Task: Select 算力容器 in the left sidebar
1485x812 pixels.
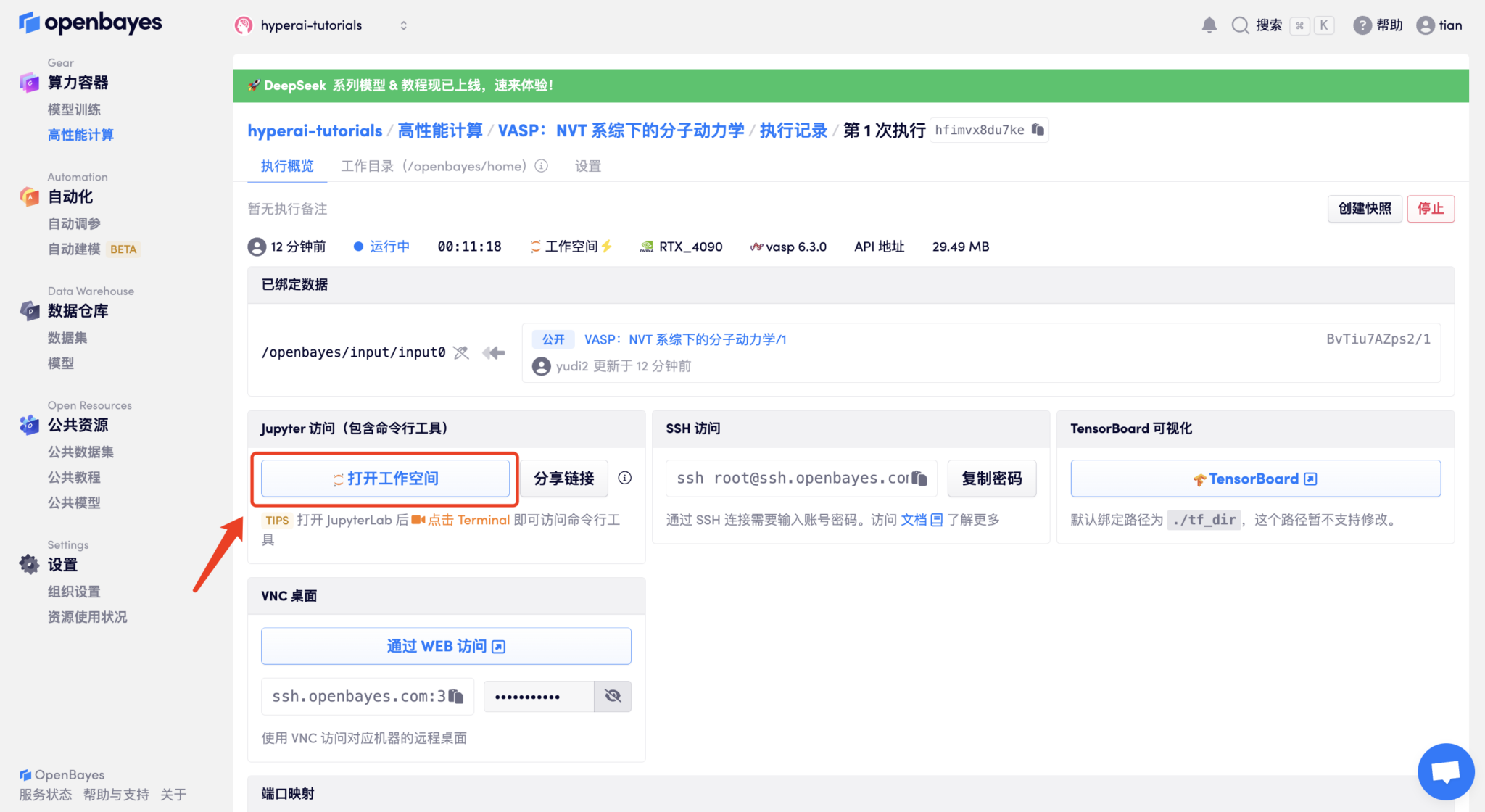Action: pyautogui.click(x=78, y=83)
